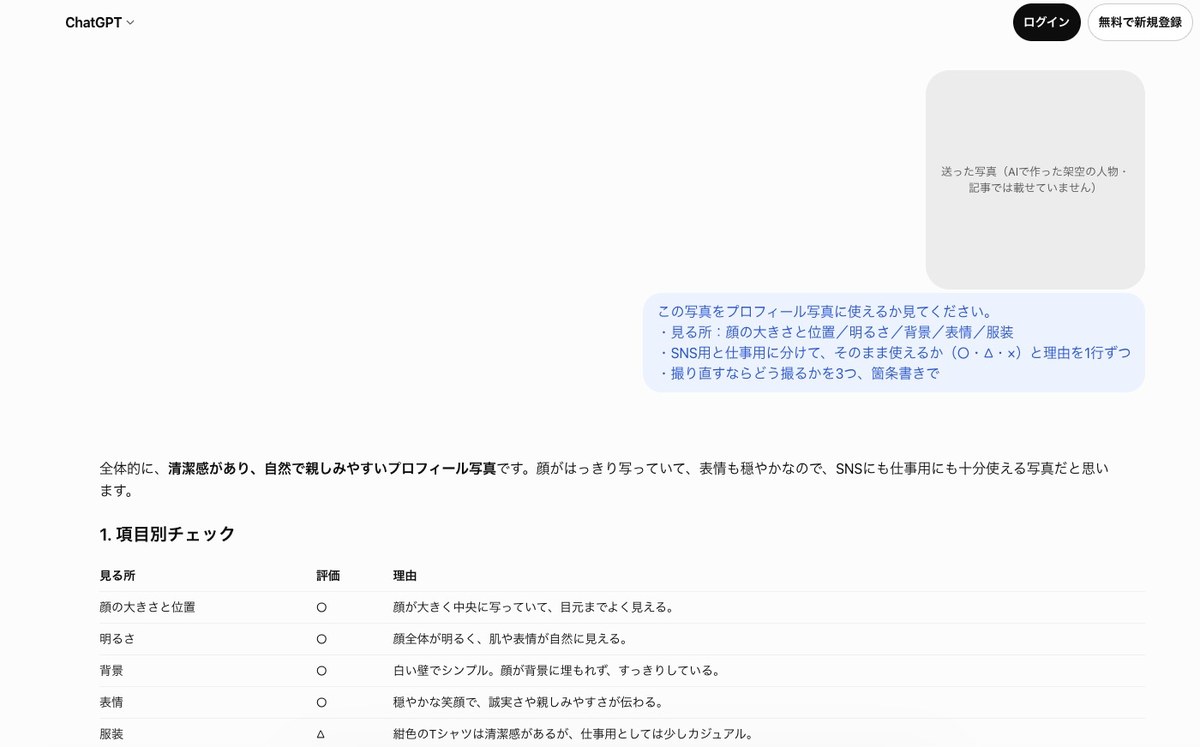Screen dimensions: 1200x747
Task: Click the 服装 row label
Action: pos(111,734)
